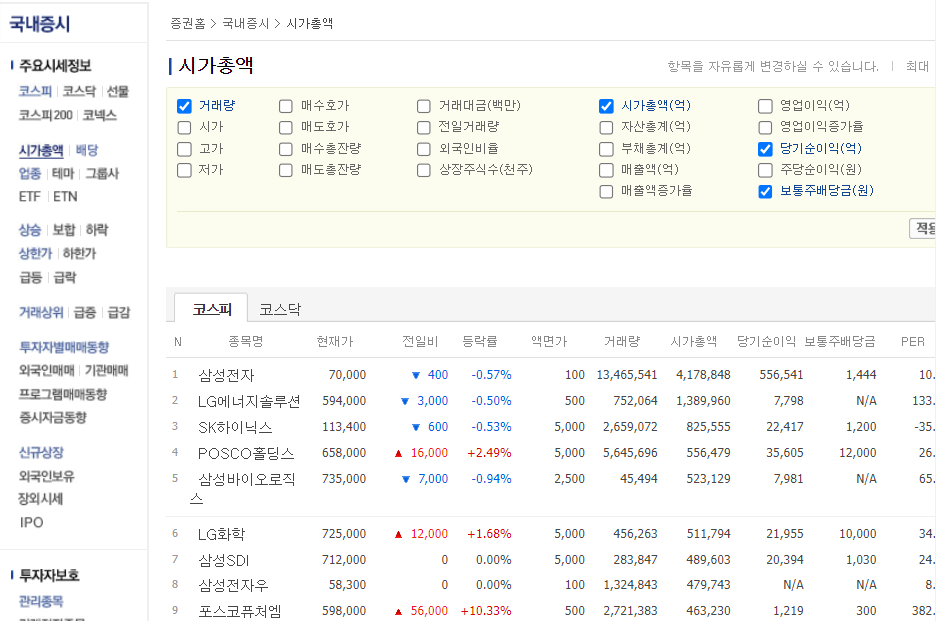936x621 pixels.
Task: Uncheck 보통주배당금(원) checkbox
Action: (765, 191)
